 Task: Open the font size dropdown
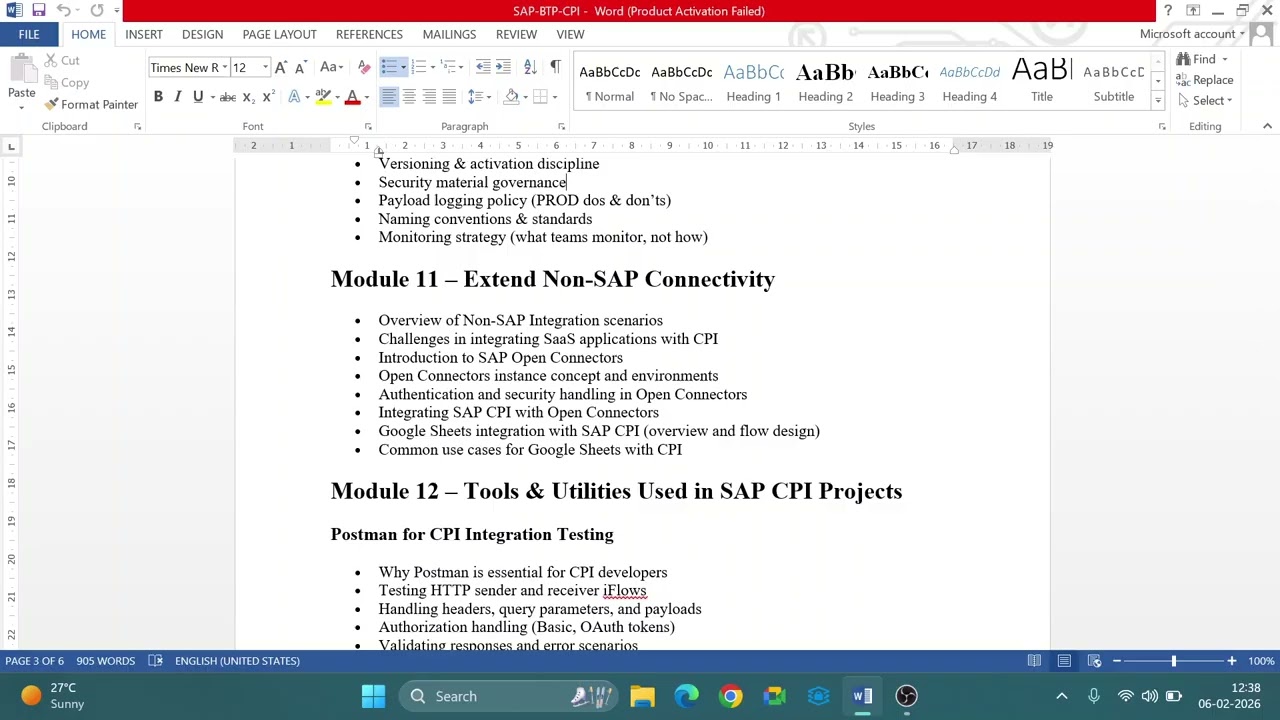tap(265, 67)
